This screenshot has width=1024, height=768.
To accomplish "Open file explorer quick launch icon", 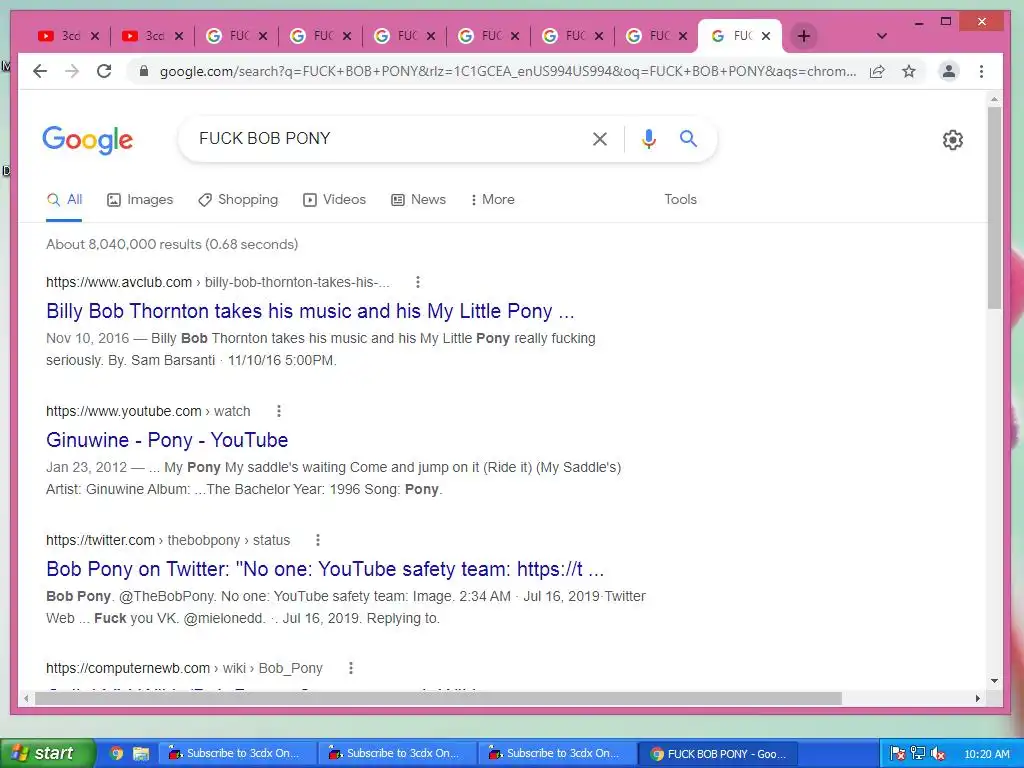I will 140,753.
